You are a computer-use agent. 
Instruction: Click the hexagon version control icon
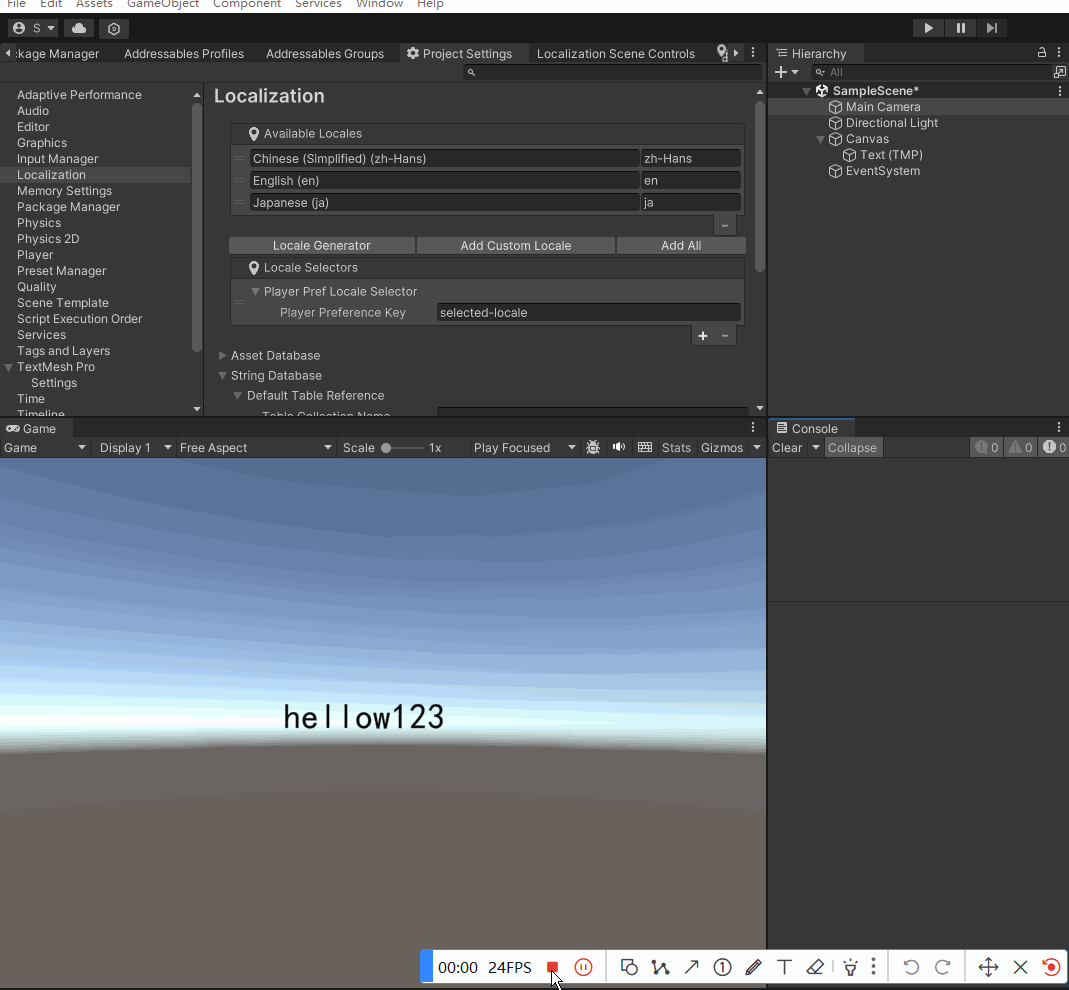pos(114,29)
